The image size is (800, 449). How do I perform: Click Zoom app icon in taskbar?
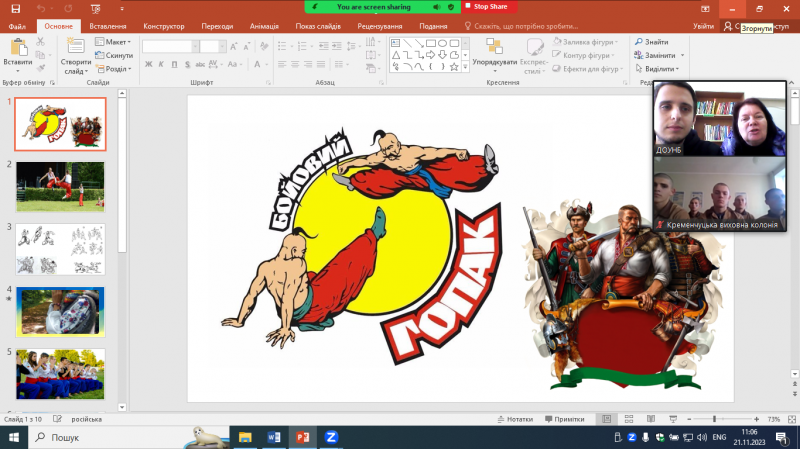pyautogui.click(x=331, y=437)
